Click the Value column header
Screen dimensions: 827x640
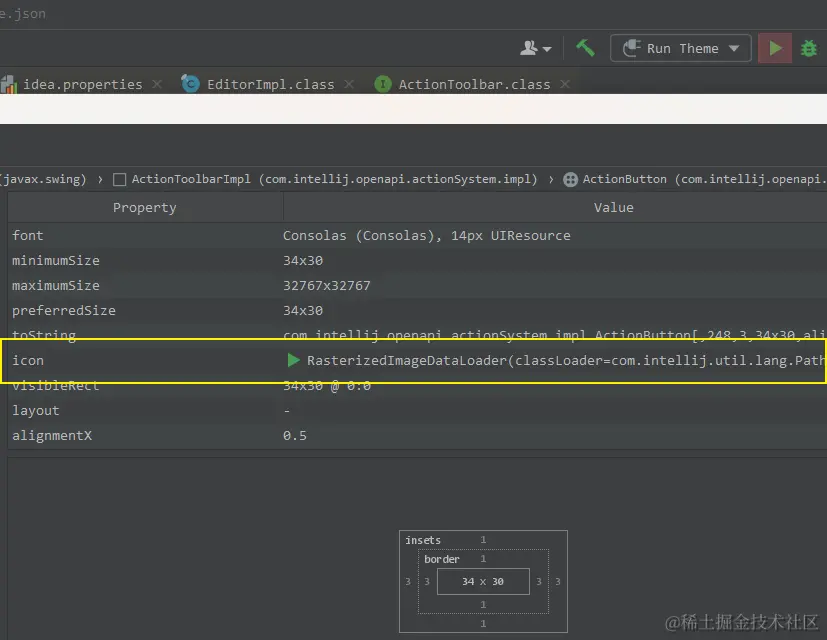click(x=613, y=208)
